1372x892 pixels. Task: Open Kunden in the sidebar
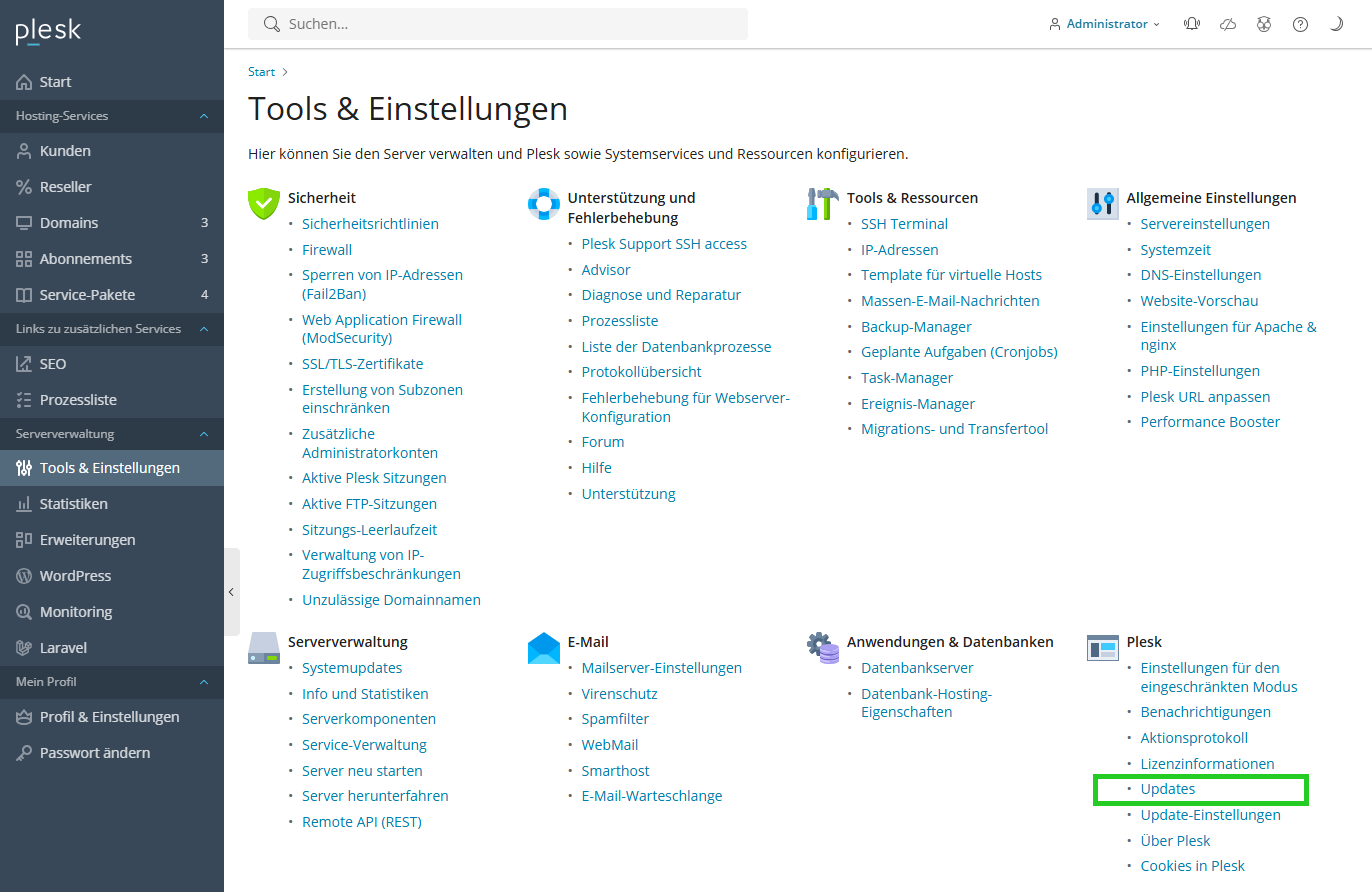click(112, 151)
